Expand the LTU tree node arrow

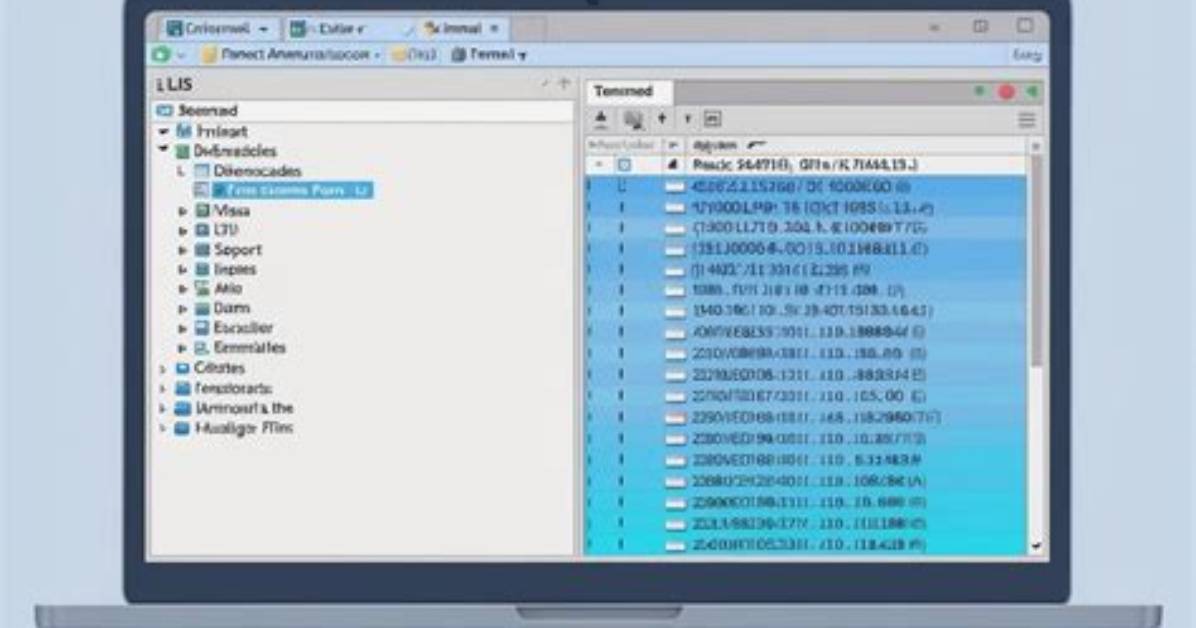183,230
